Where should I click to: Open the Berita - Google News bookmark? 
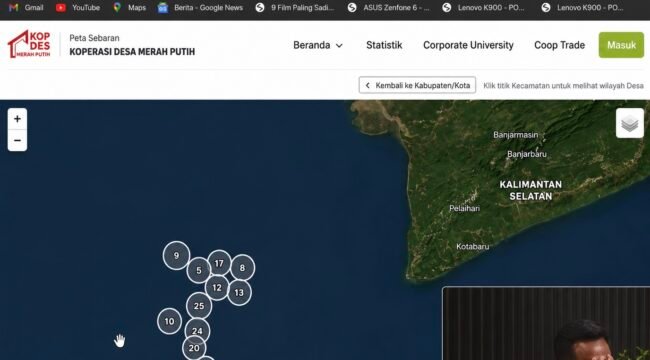(200, 7)
